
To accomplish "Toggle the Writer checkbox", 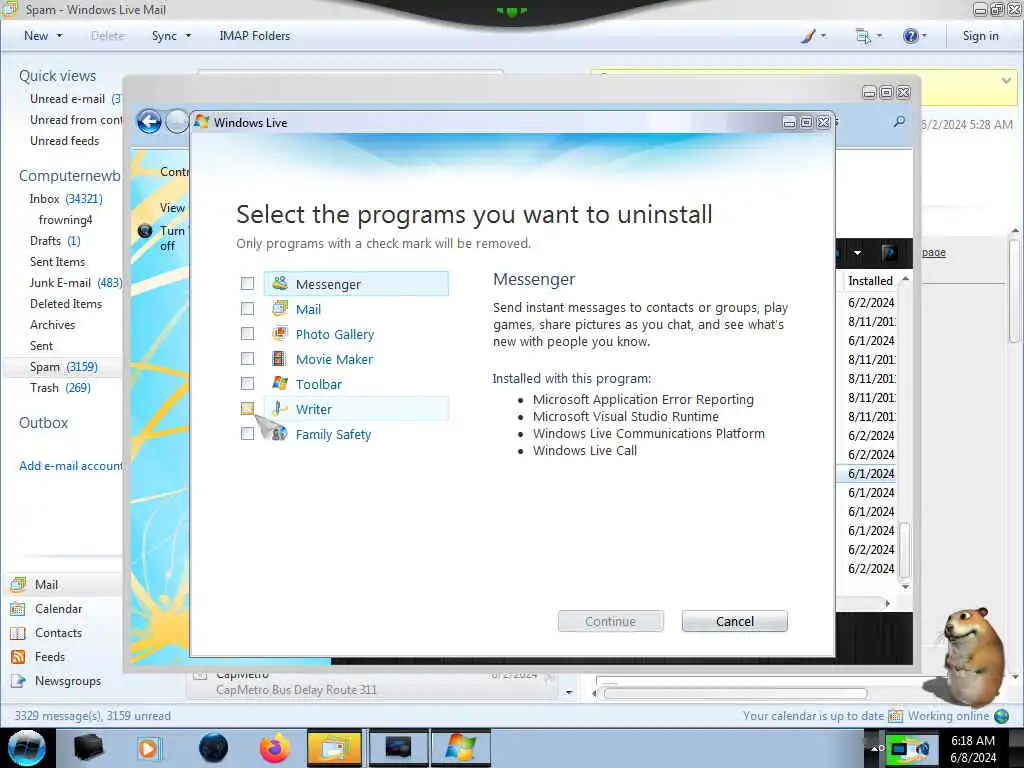I will [x=248, y=409].
